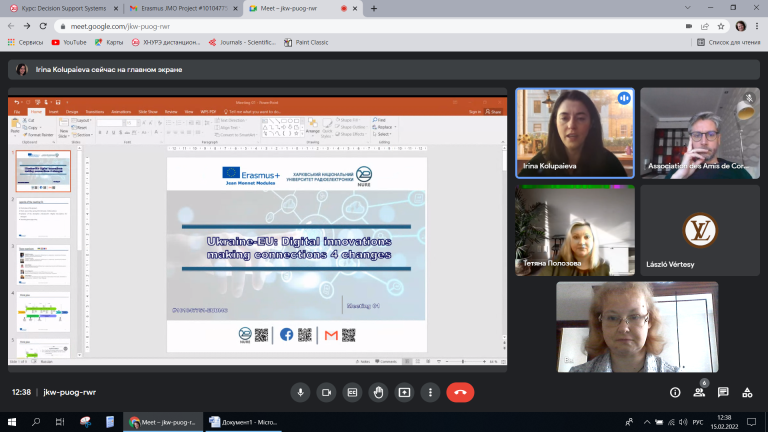Open the Windows notification center

(751, 422)
